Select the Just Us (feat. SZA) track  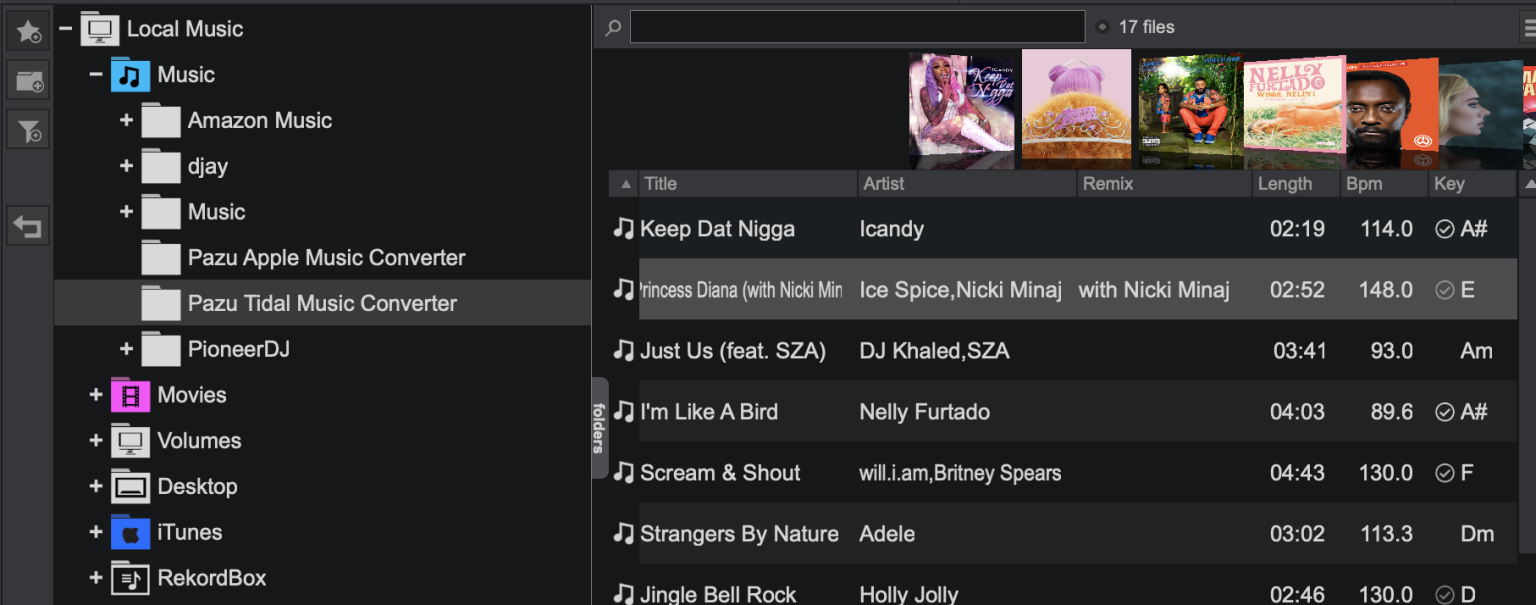732,351
